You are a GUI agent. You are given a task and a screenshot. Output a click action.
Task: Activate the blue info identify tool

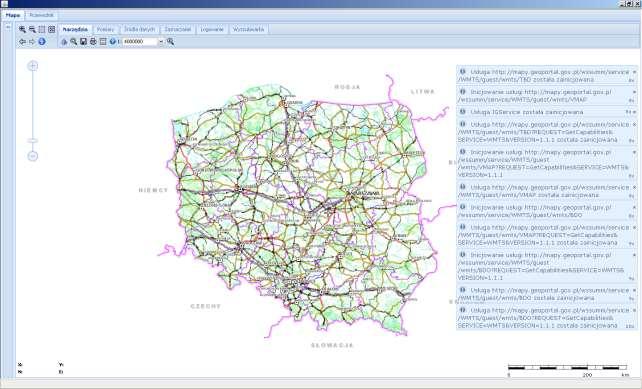42,41
